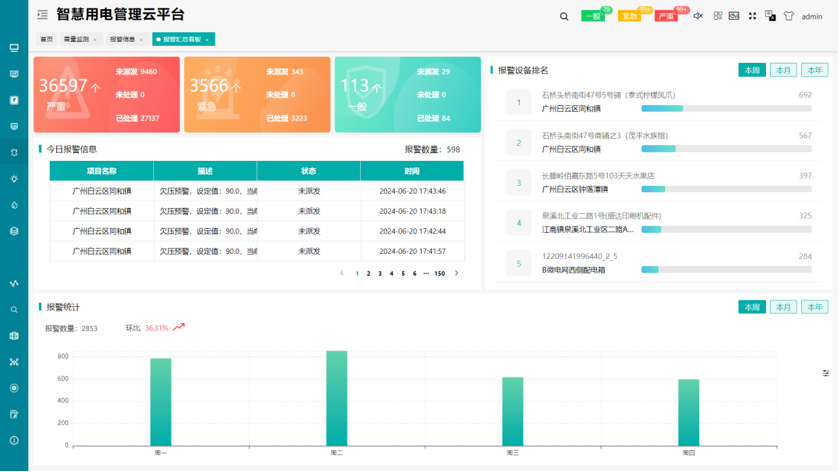Open the orange 紧急 3566 alarm card

coord(257,95)
